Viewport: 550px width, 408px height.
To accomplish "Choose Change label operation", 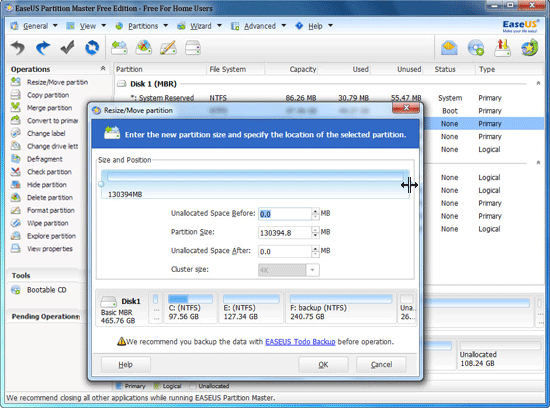I will 38,133.
